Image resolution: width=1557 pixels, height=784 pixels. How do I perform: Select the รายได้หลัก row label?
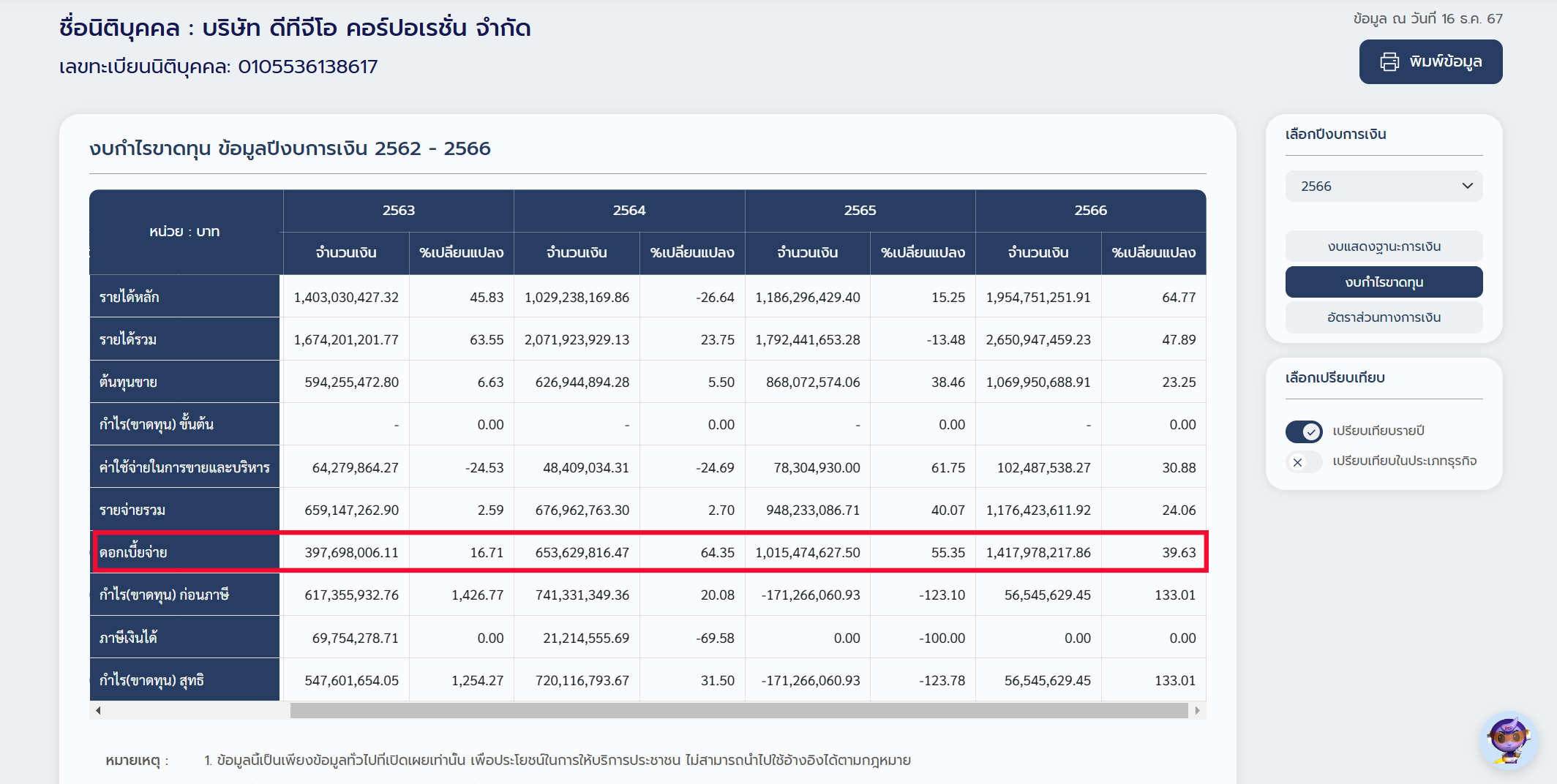pyautogui.click(x=130, y=297)
